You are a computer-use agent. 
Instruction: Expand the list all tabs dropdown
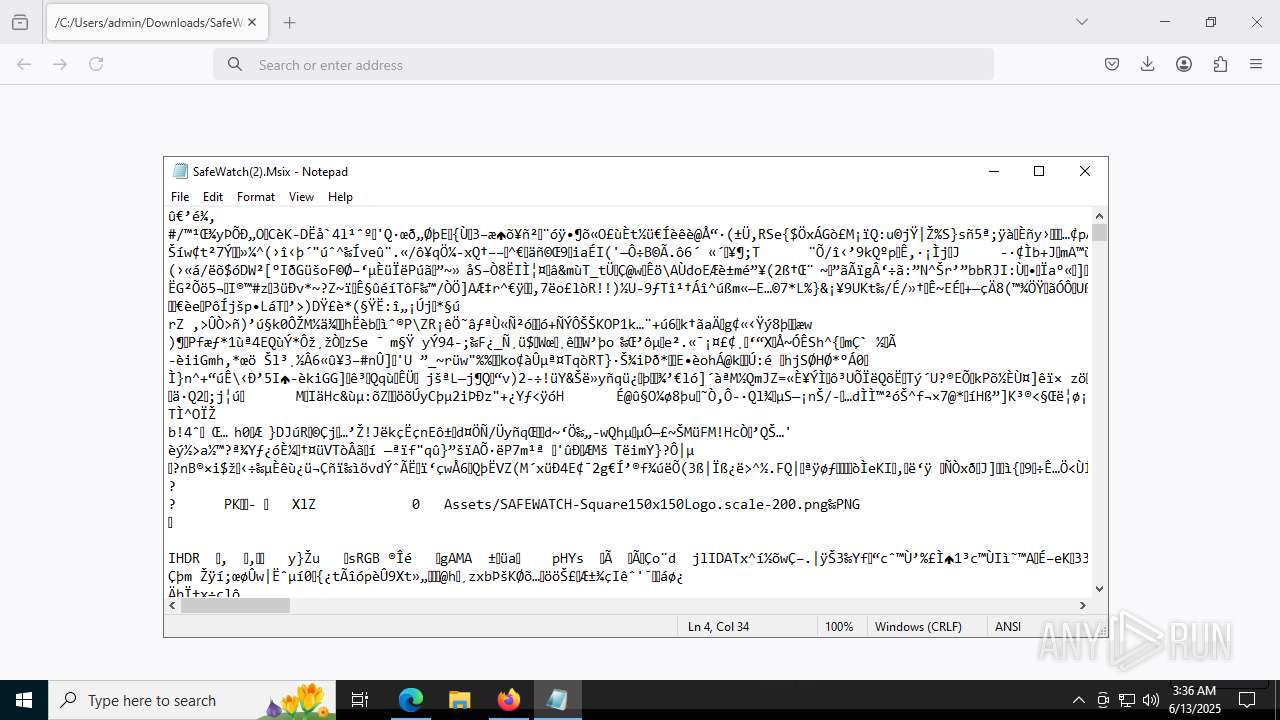[x=1081, y=22]
